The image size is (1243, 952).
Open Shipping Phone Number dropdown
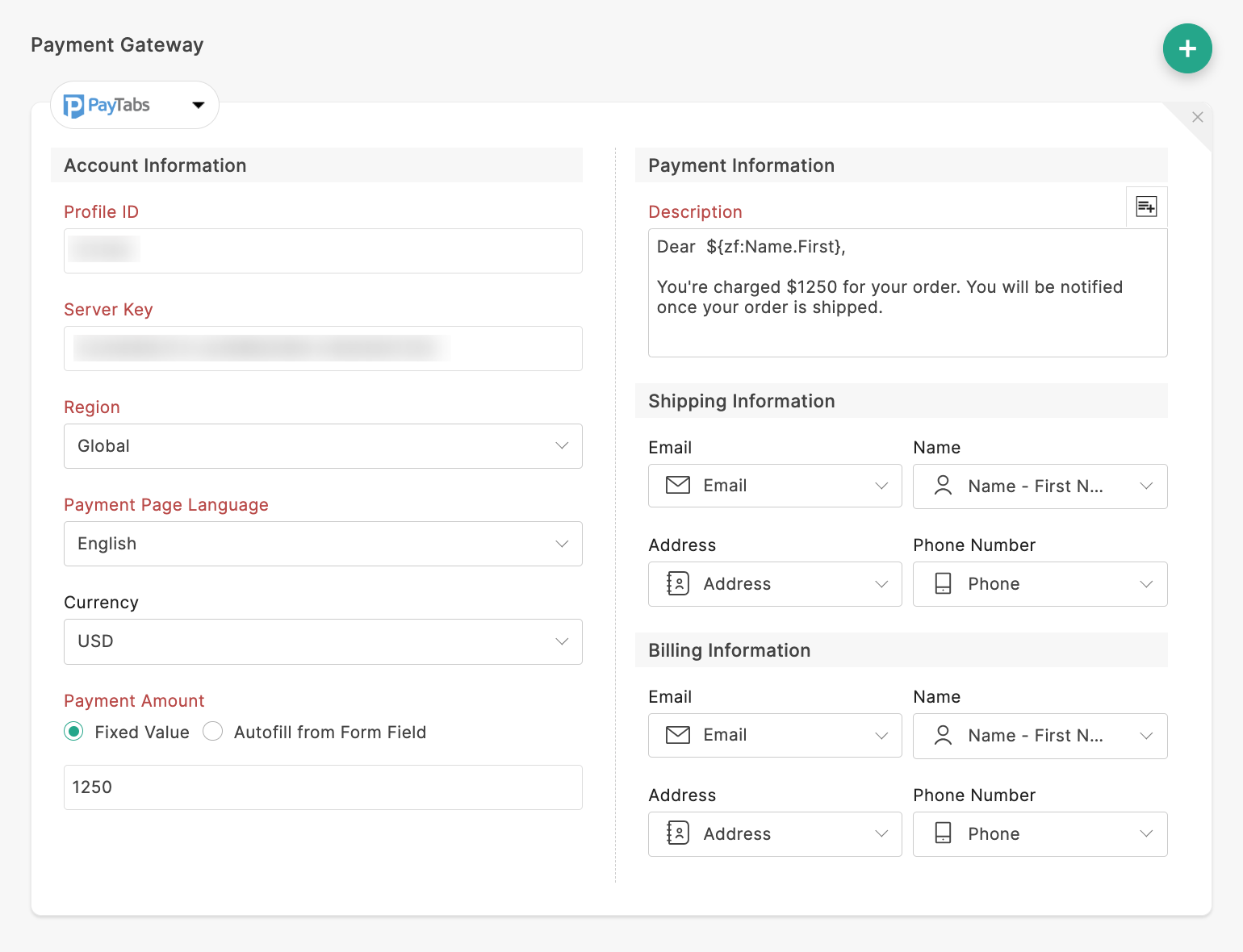1040,584
